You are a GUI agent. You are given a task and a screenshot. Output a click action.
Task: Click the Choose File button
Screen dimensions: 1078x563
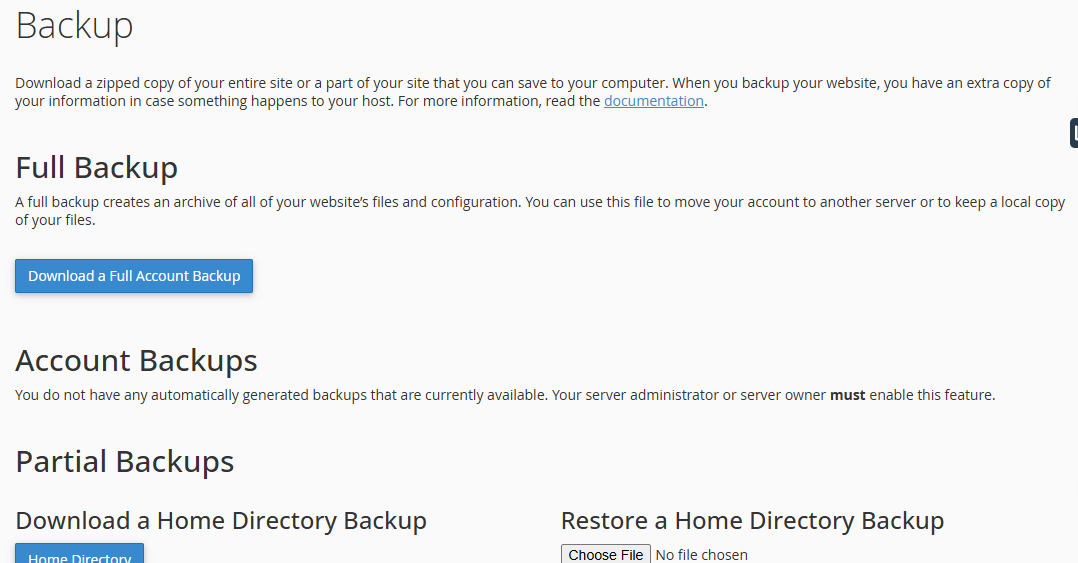[x=606, y=554]
